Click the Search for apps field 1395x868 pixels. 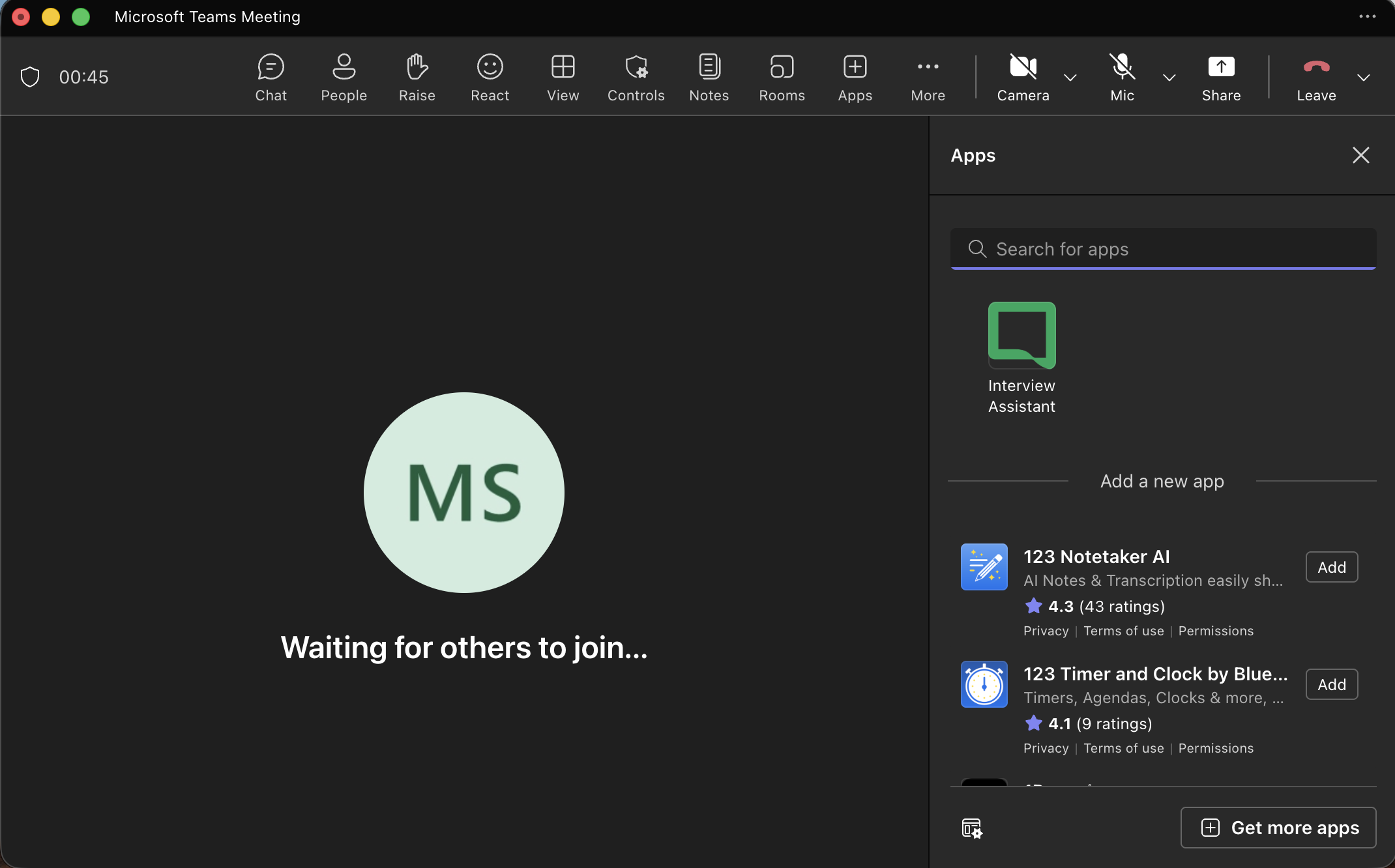[1163, 249]
